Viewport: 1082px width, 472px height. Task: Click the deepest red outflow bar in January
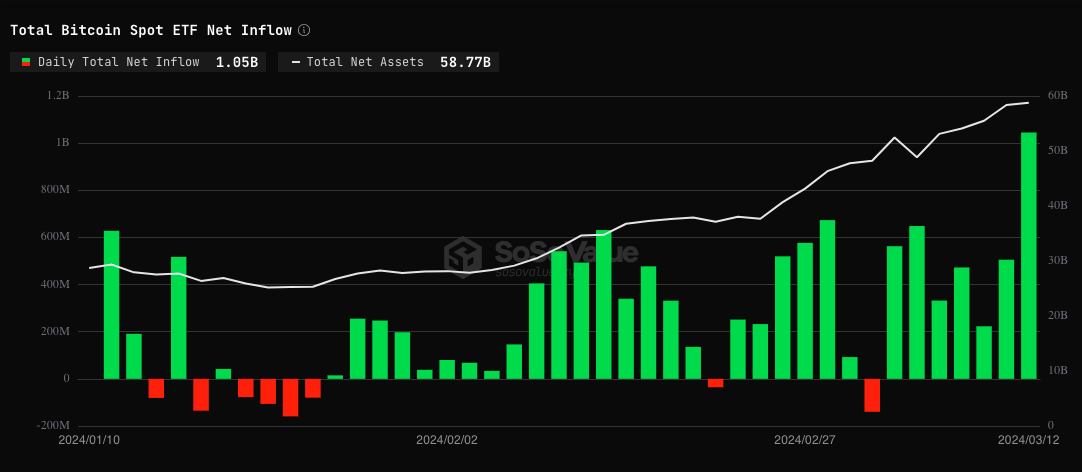pos(290,397)
